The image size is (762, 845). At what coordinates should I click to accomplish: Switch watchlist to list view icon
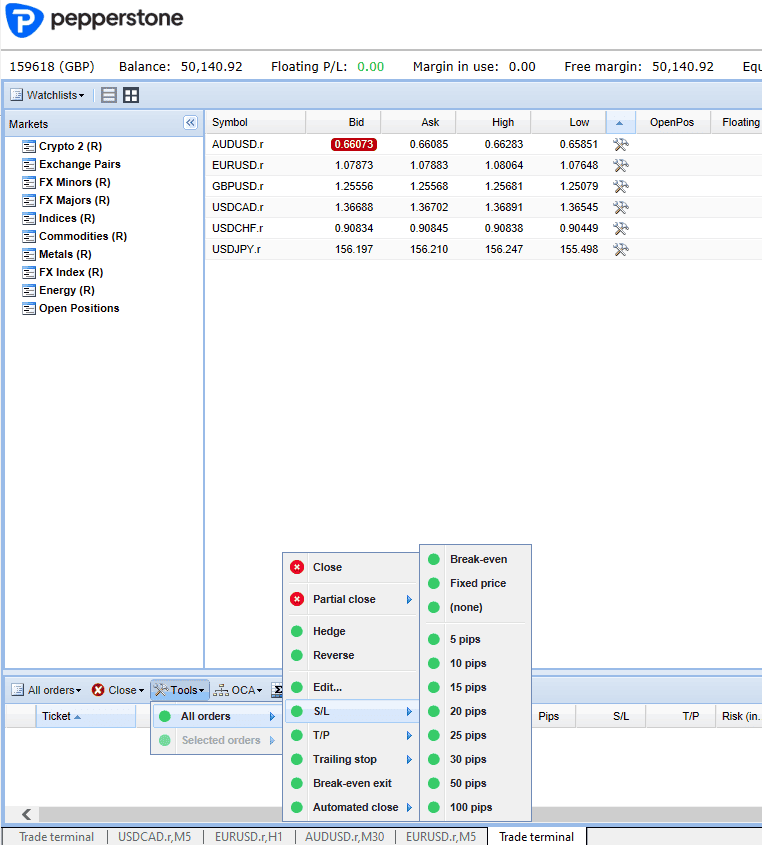click(x=109, y=95)
